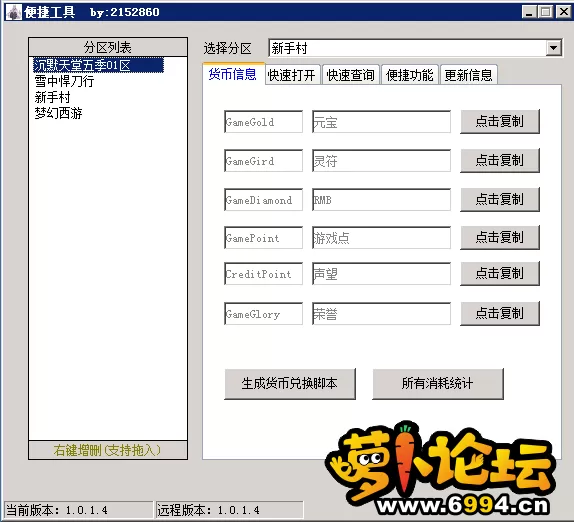Copy the GamePoint row with 点击复制

click(500, 238)
